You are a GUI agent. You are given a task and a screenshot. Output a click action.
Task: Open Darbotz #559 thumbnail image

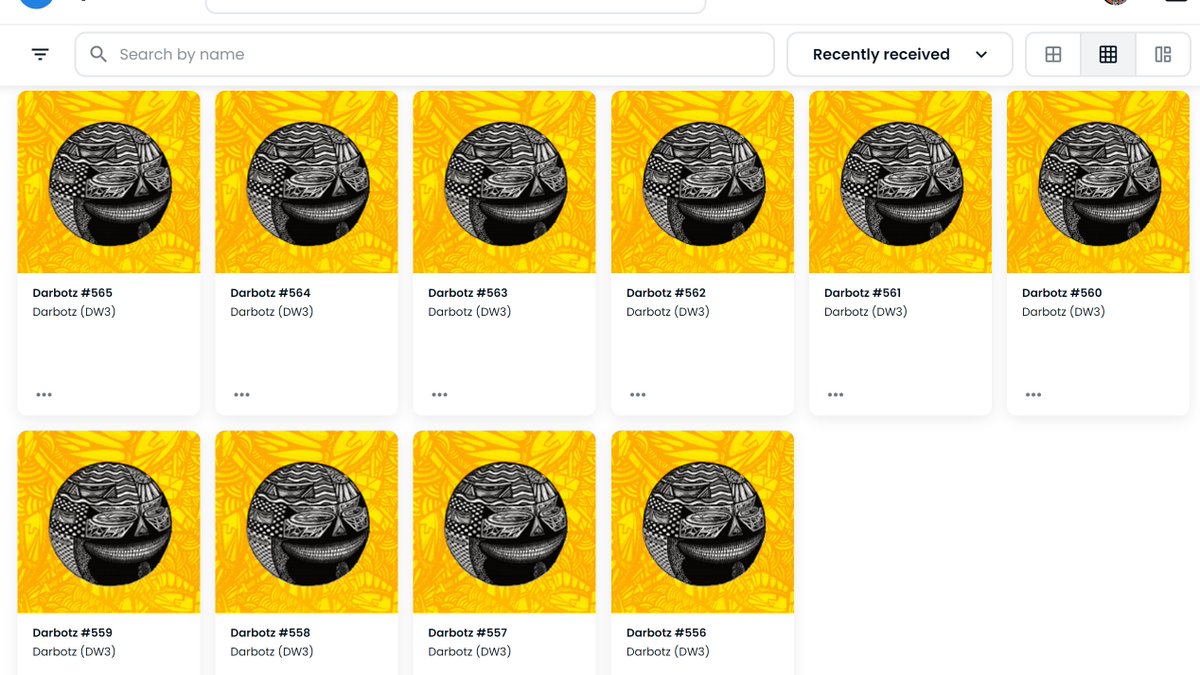click(109, 522)
